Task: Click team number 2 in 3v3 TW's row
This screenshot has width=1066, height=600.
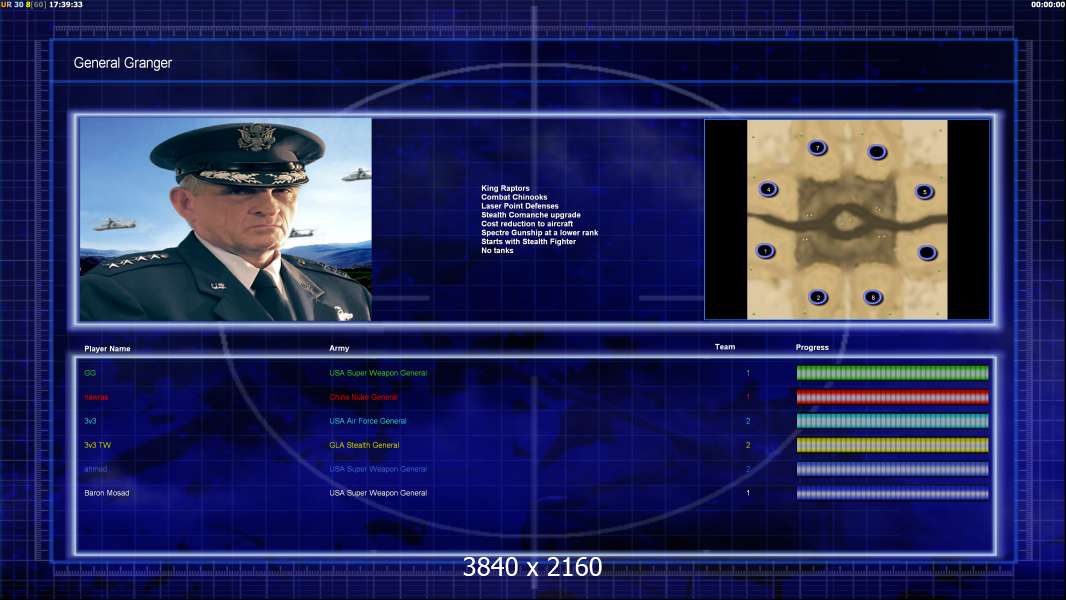Action: pyautogui.click(x=748, y=445)
